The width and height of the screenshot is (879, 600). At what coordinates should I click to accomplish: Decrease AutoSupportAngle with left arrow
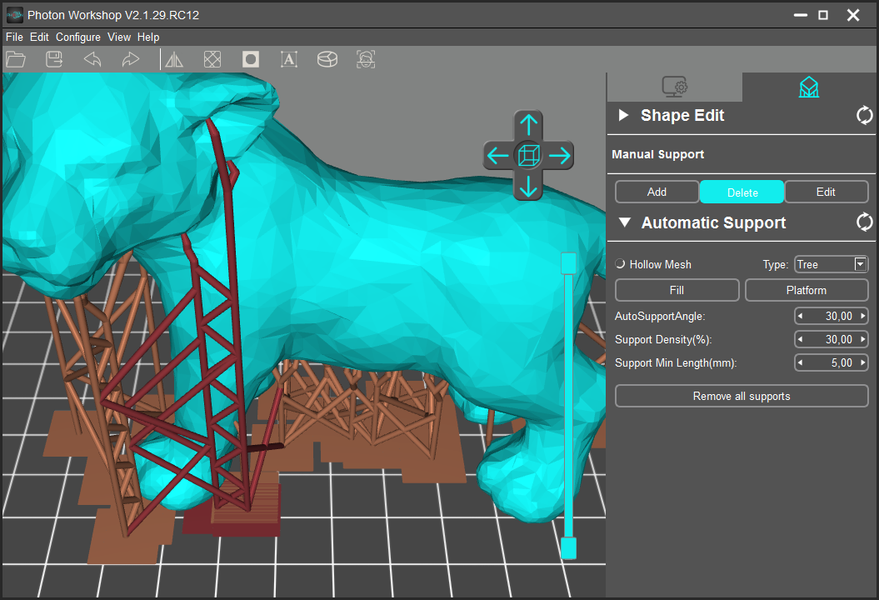point(801,316)
